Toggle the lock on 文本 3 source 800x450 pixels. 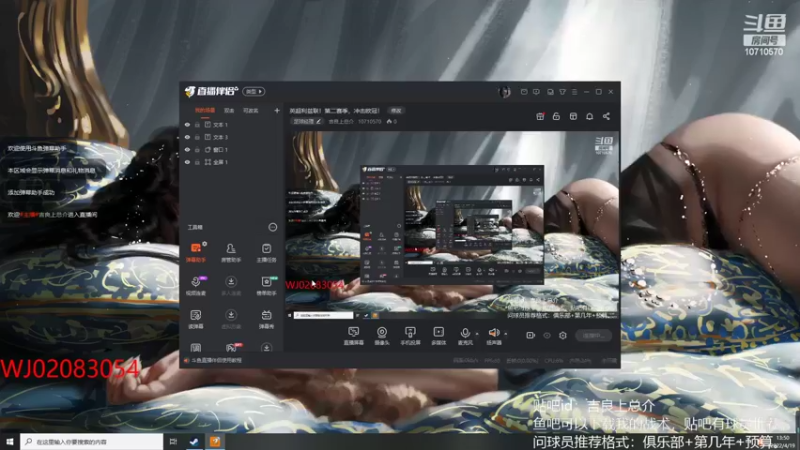(x=197, y=137)
